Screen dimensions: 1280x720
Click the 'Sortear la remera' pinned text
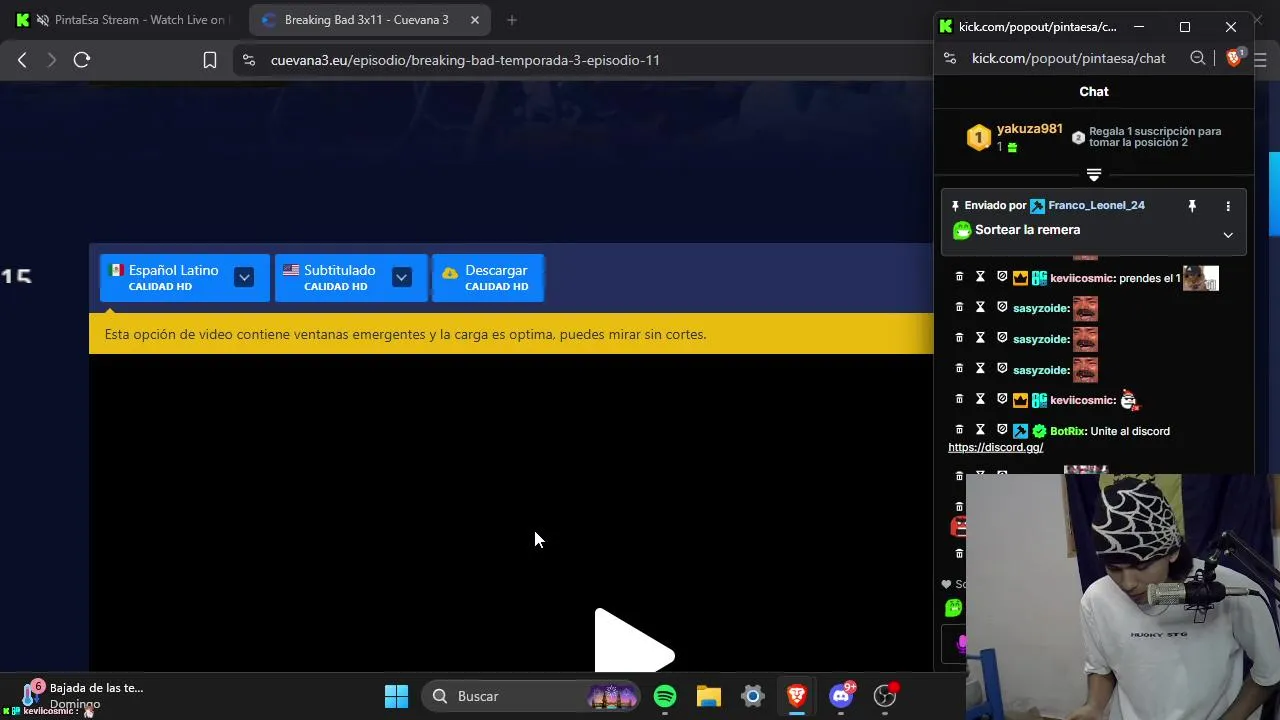[1027, 230]
